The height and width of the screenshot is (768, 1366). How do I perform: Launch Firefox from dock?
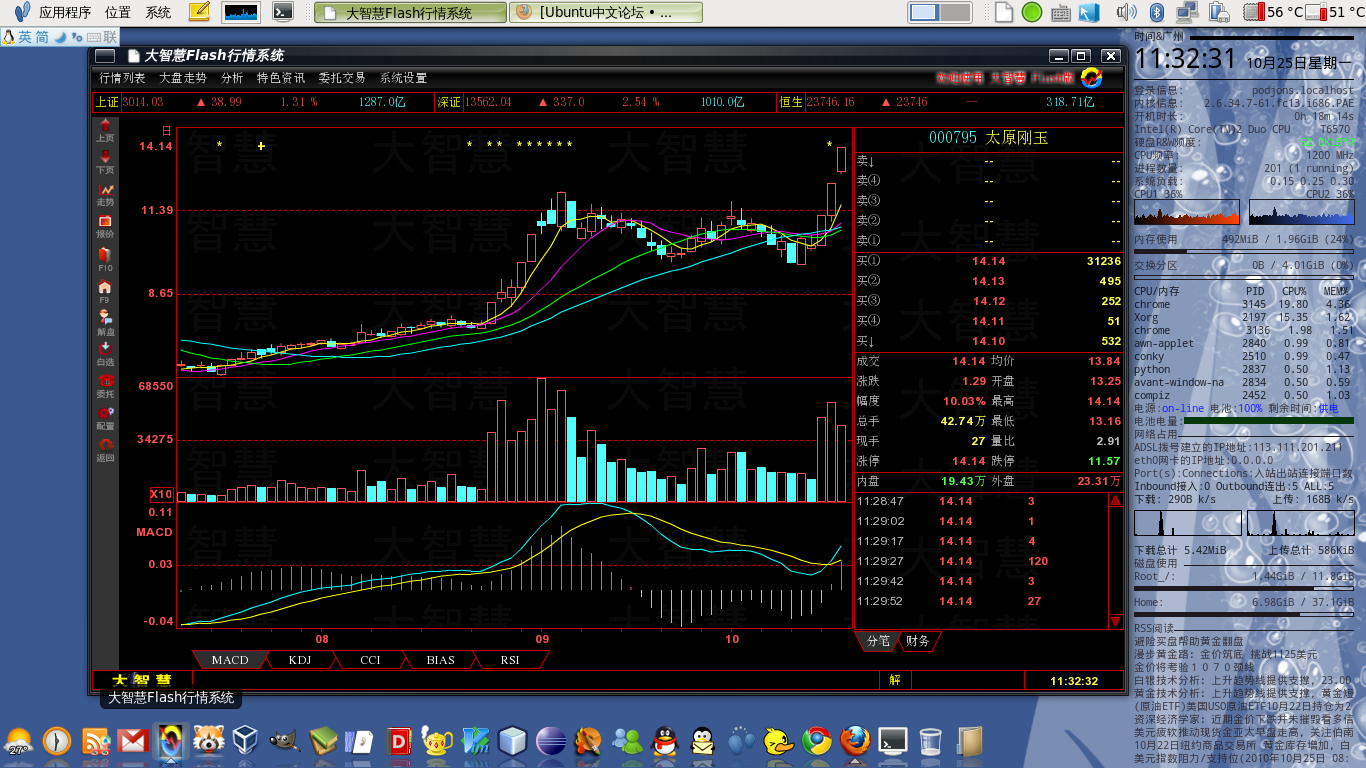click(855, 741)
